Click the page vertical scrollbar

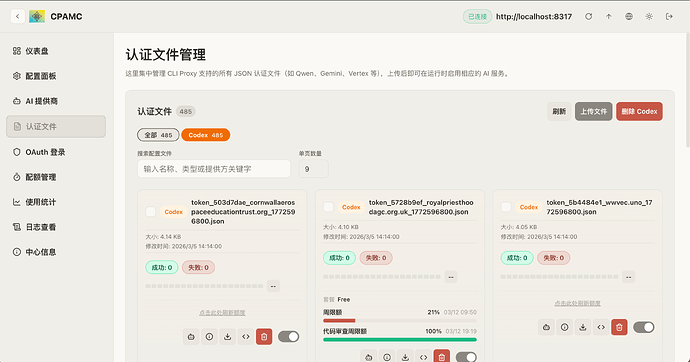click(687, 90)
